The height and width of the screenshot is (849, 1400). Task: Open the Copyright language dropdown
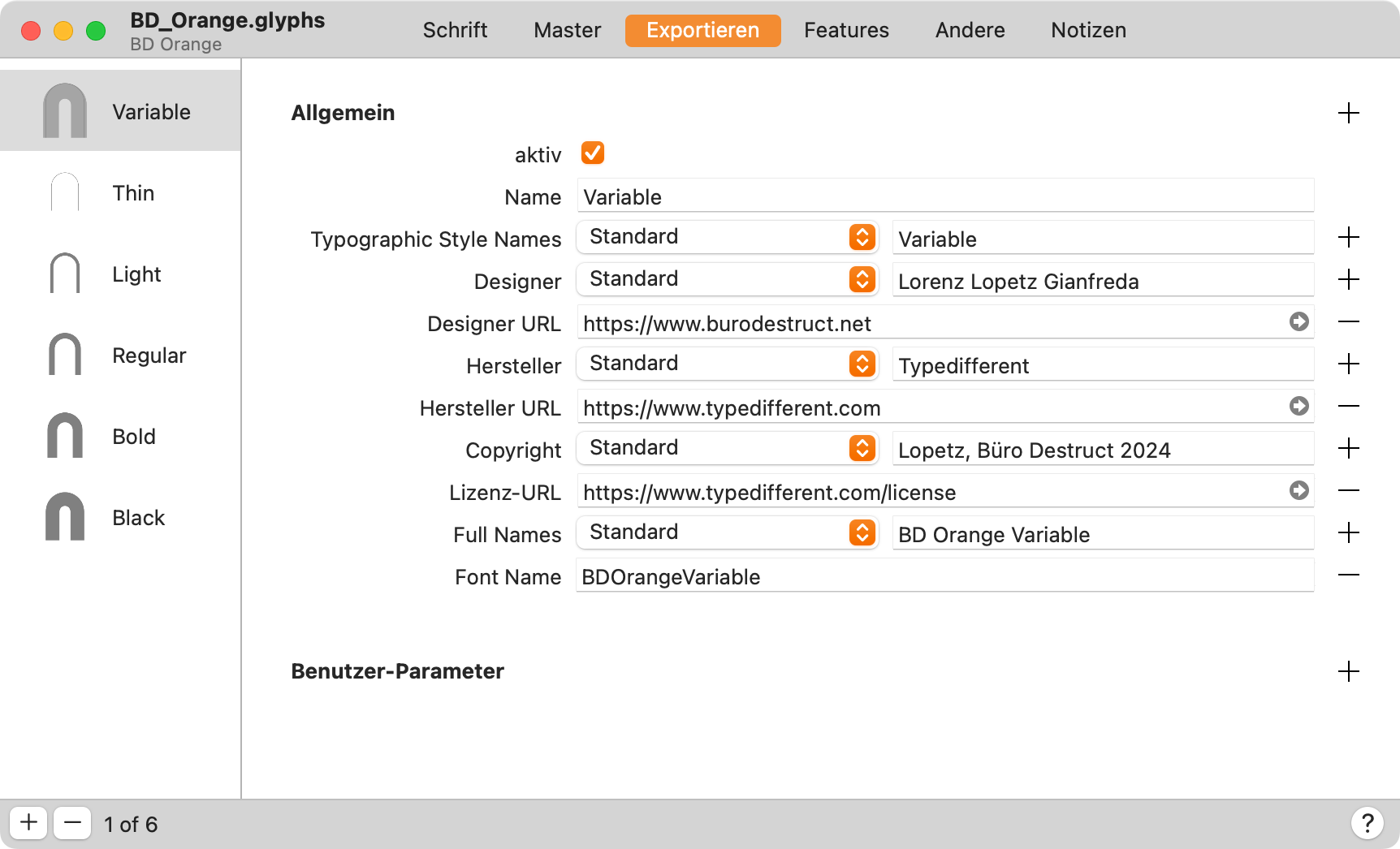[x=727, y=448]
